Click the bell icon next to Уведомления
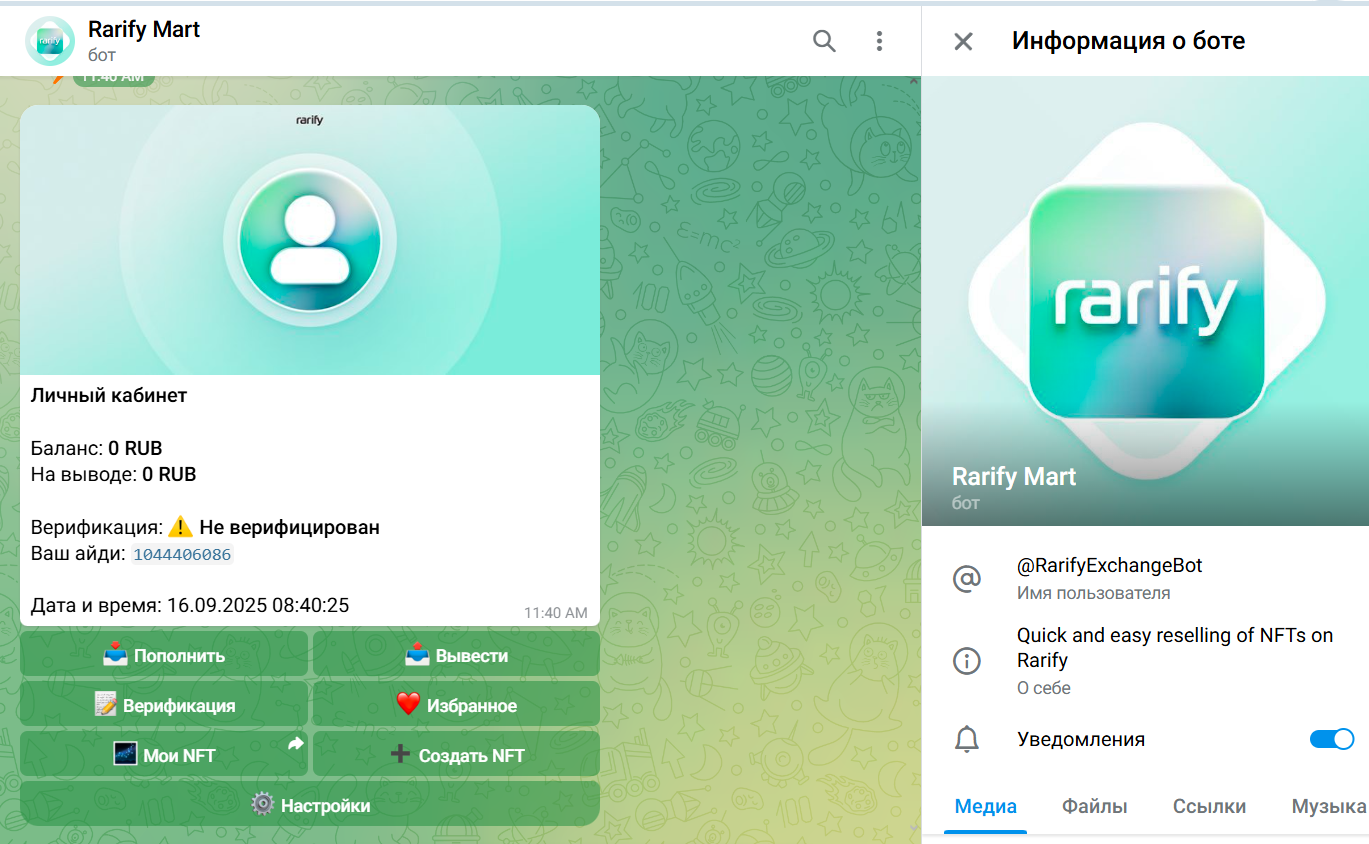The image size is (1369, 844). pos(966,739)
